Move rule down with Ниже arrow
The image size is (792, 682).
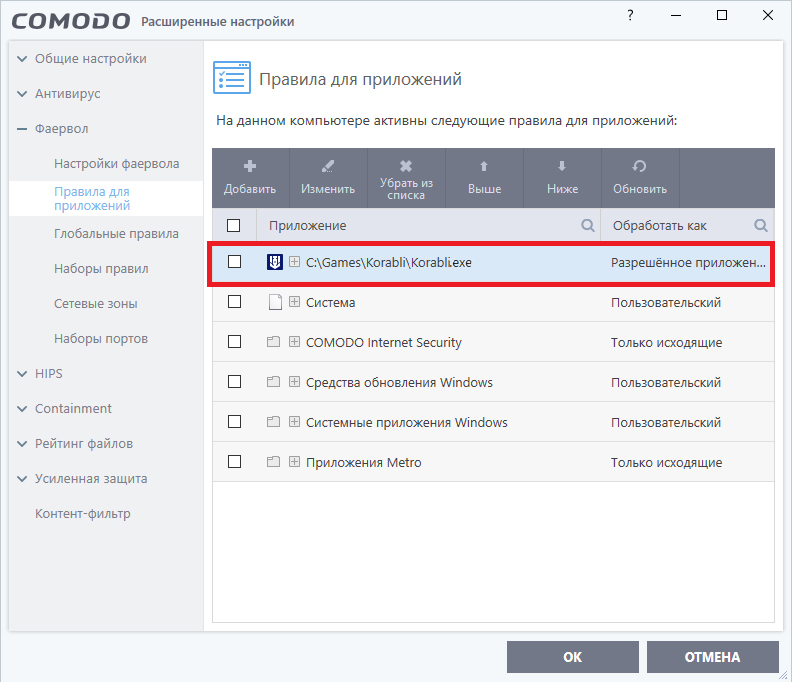coord(562,166)
